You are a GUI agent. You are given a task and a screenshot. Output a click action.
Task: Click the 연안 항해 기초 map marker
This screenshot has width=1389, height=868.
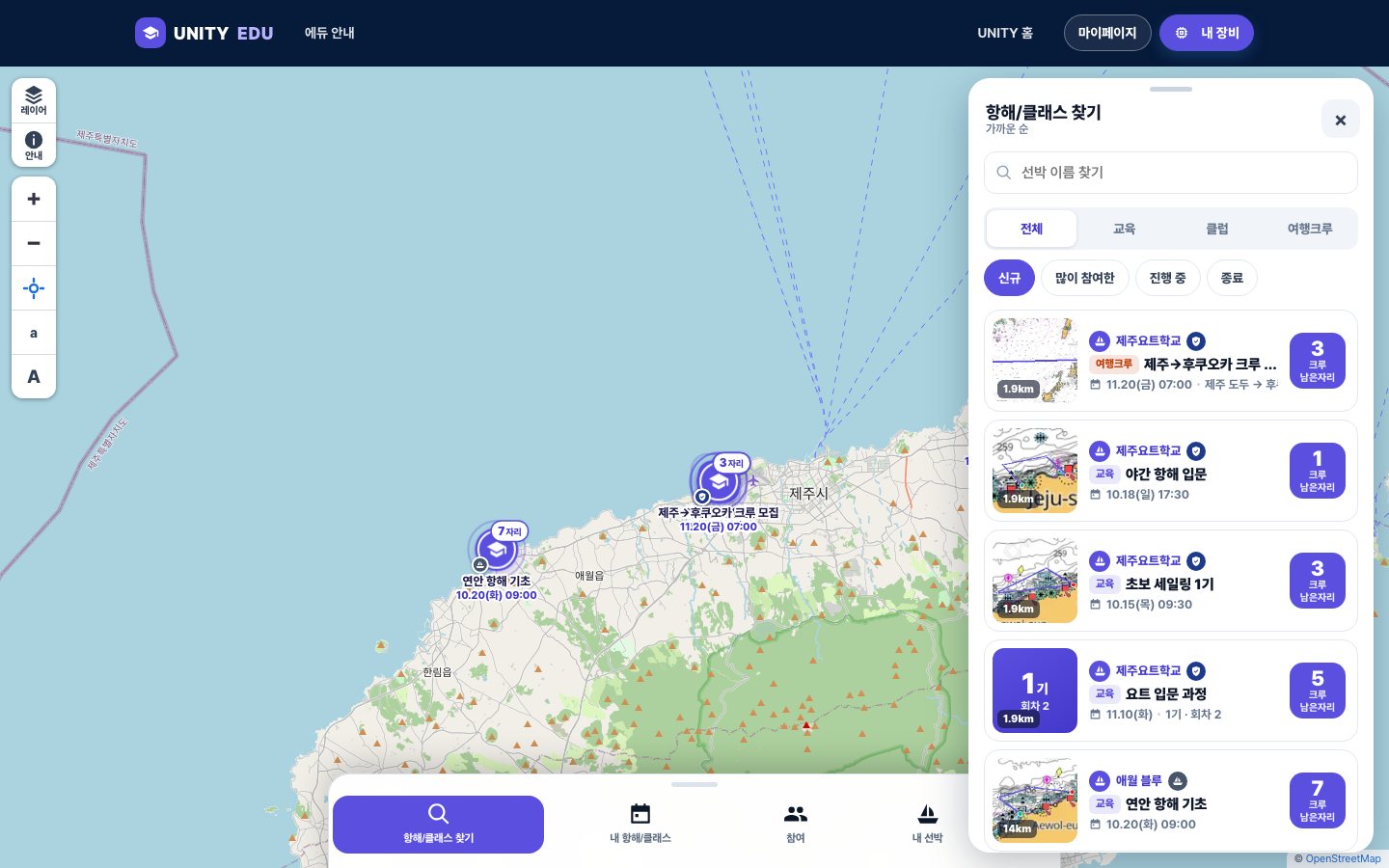[x=497, y=551]
